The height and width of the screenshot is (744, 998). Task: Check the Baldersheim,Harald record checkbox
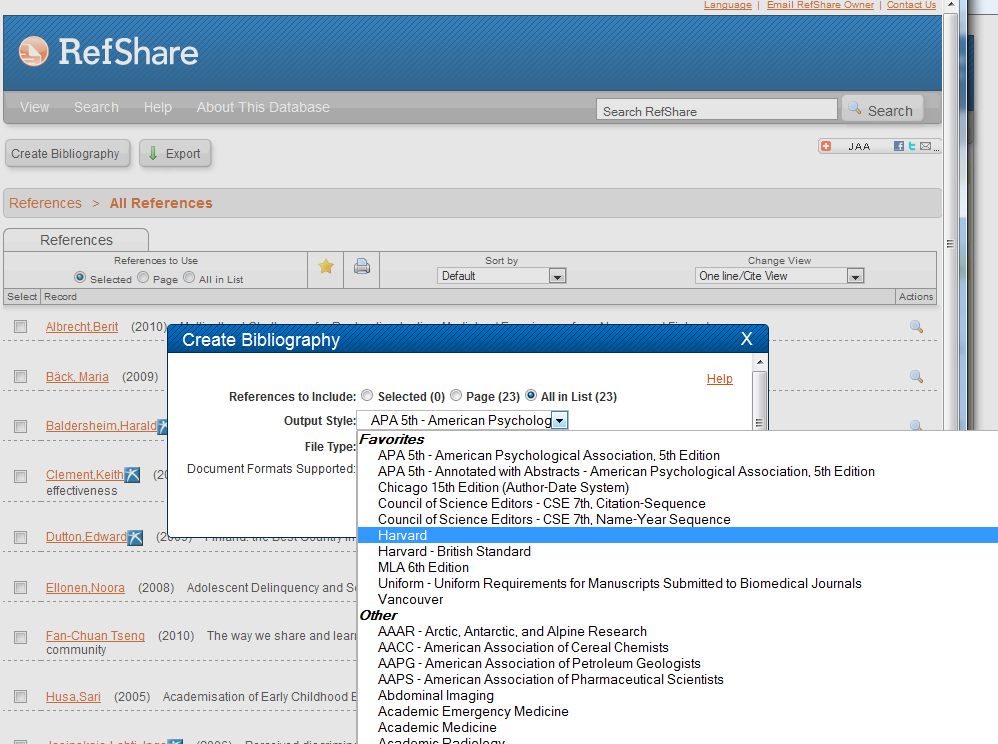(x=21, y=426)
